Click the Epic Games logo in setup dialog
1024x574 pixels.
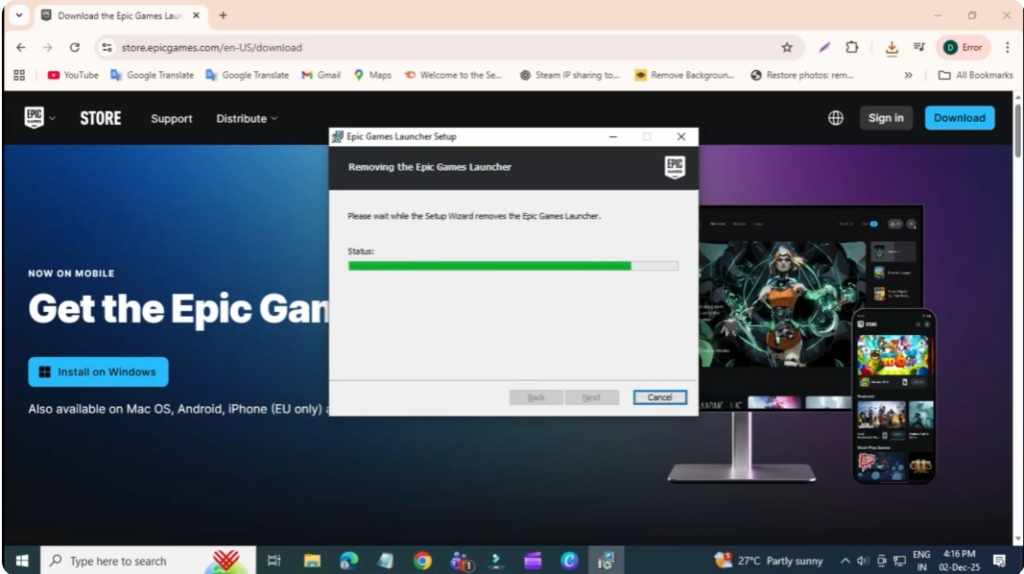[675, 167]
